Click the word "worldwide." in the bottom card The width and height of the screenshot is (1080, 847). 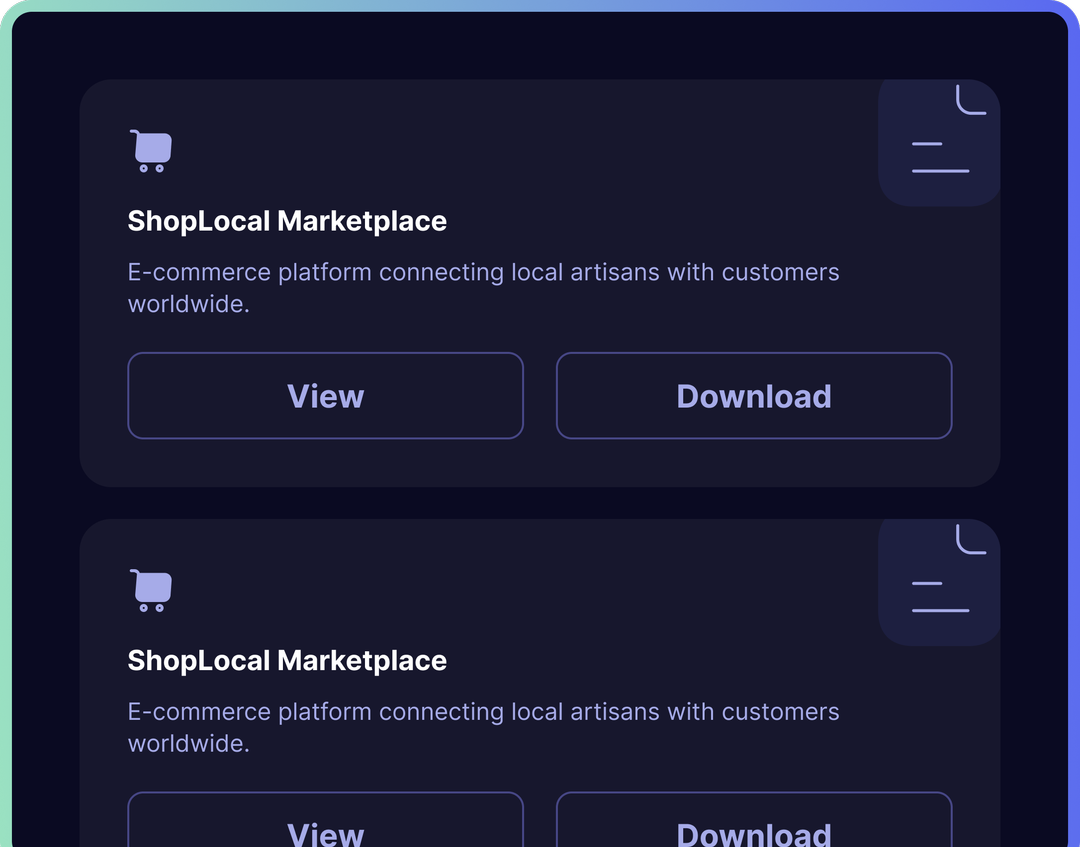tap(188, 744)
